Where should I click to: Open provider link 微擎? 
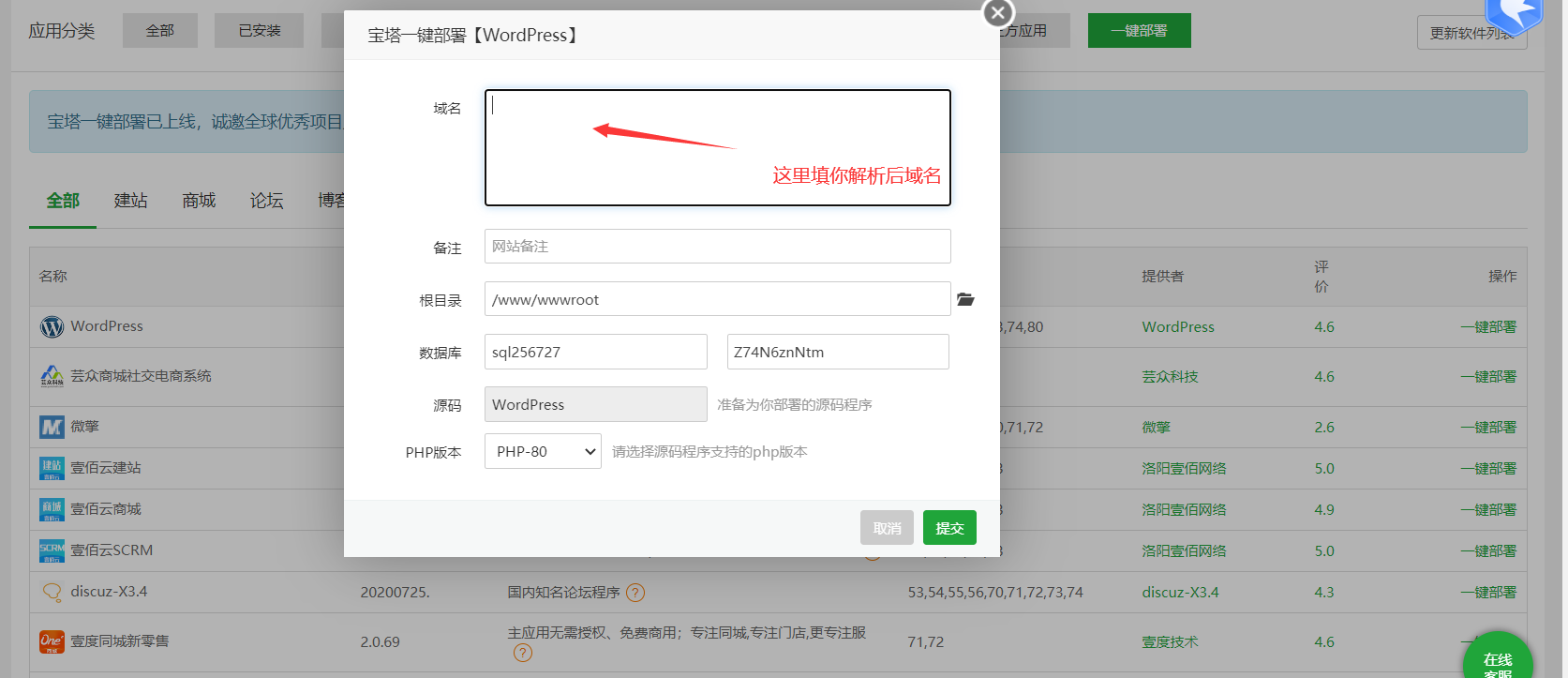pyautogui.click(x=1156, y=428)
